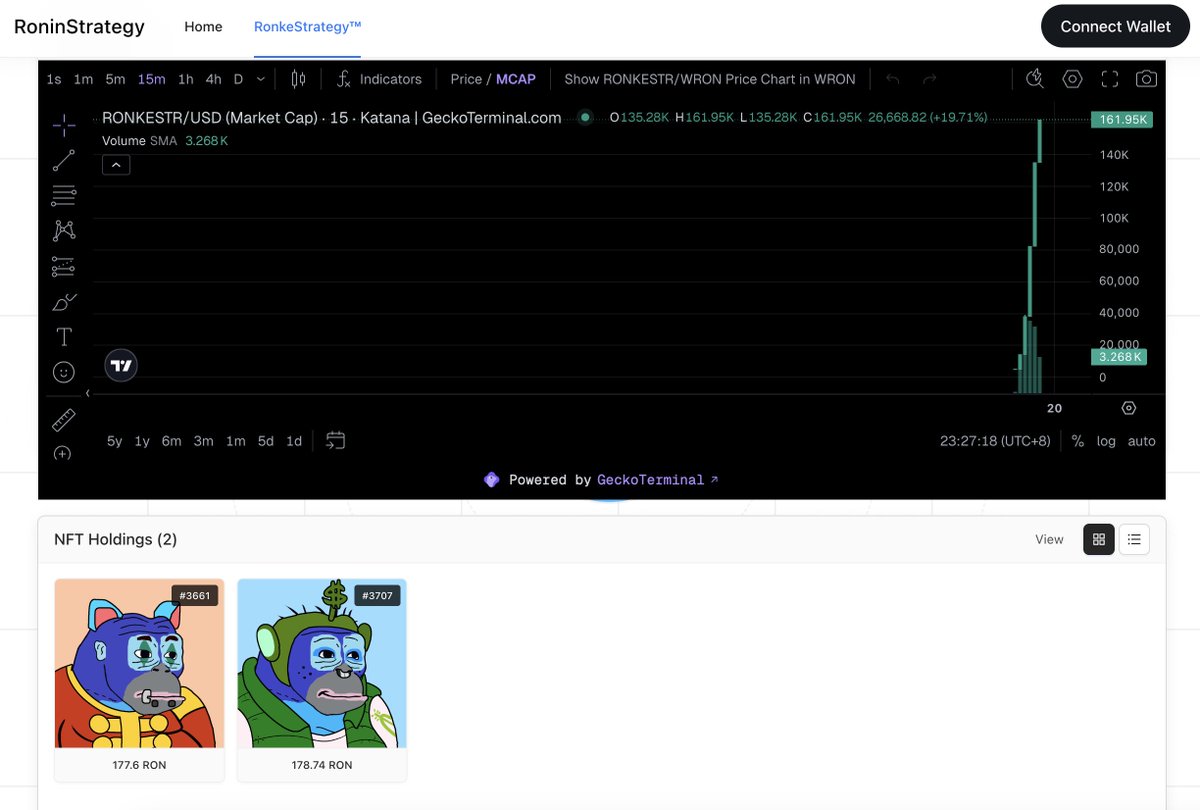Open the candlestick chart style selector
Viewport: 1200px width, 810px height.
(298, 79)
